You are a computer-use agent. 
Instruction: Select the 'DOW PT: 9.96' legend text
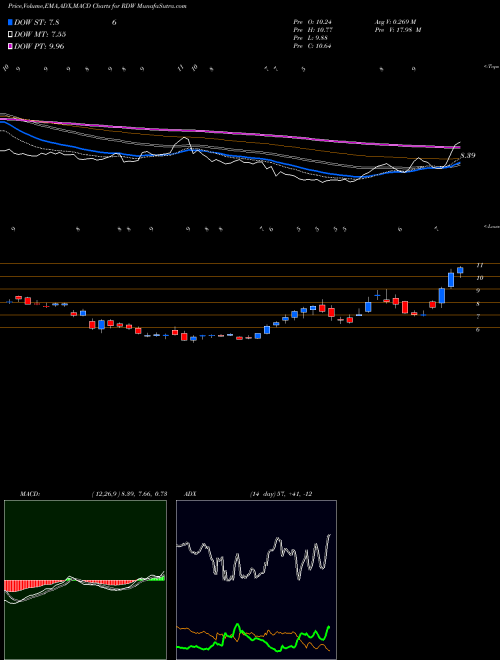(x=39, y=46)
